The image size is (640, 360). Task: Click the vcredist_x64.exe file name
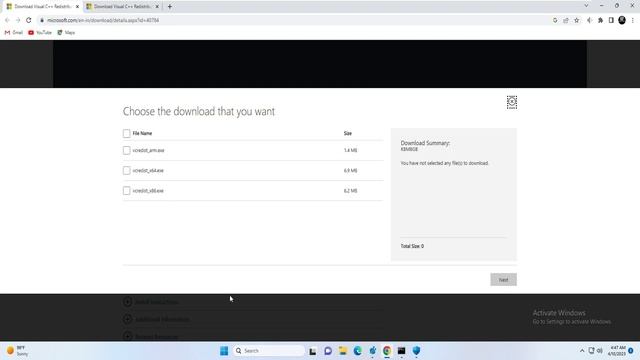148,170
